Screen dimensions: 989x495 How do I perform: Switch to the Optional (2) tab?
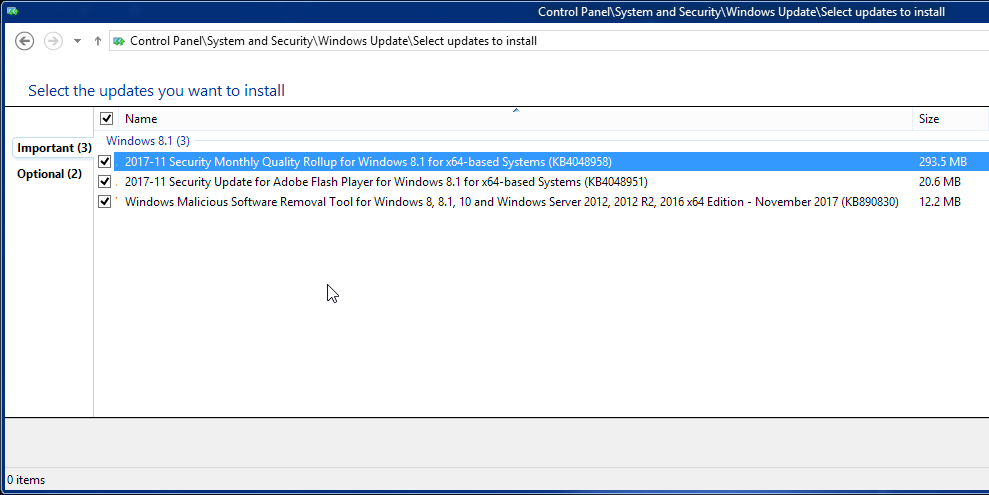click(x=49, y=174)
